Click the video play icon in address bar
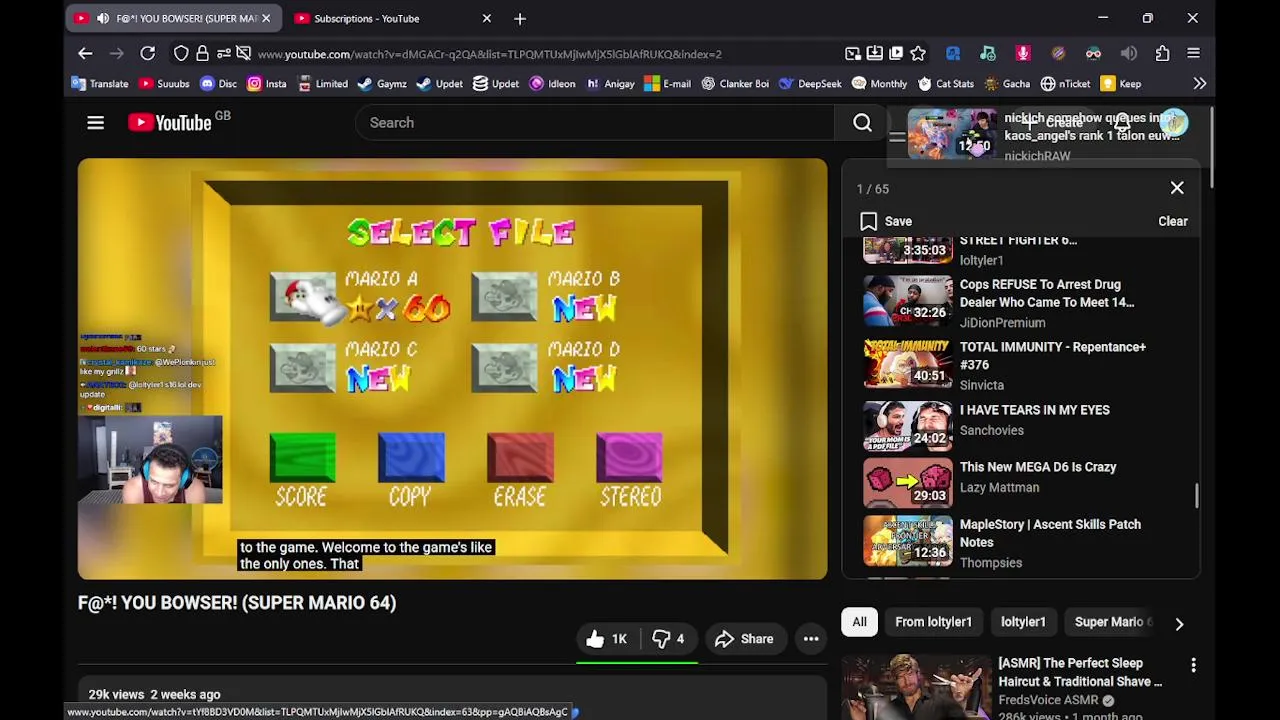Viewport: 1280px width, 720px height. coord(896,54)
